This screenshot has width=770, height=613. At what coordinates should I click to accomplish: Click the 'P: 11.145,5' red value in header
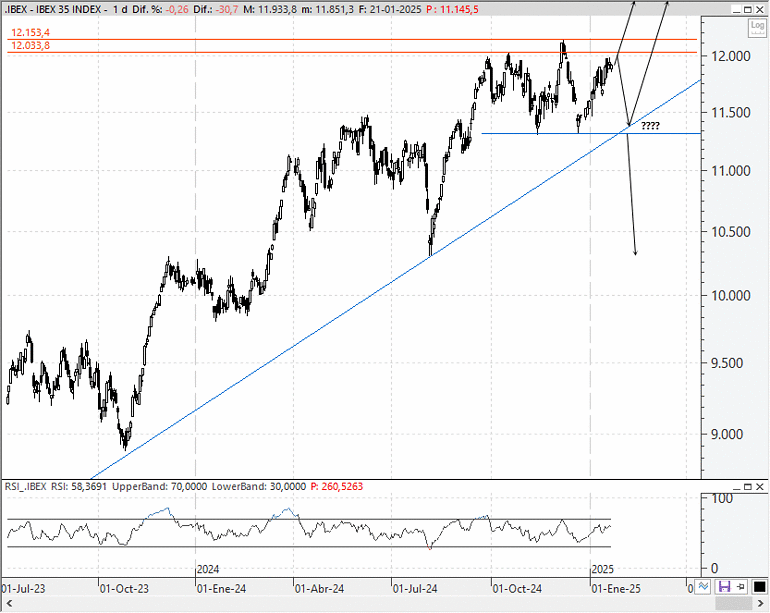click(452, 9)
